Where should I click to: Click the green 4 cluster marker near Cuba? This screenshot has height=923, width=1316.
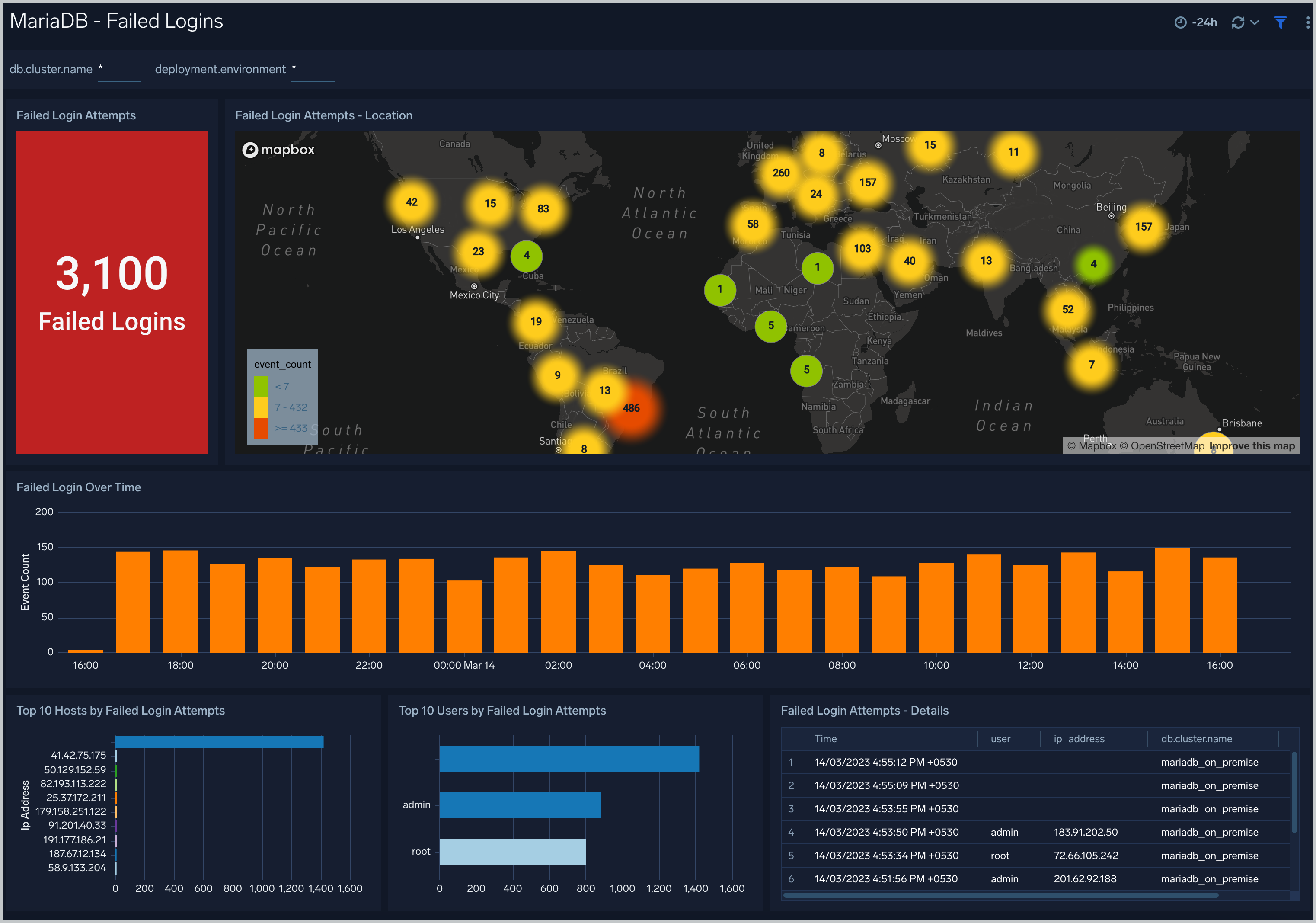click(x=526, y=256)
